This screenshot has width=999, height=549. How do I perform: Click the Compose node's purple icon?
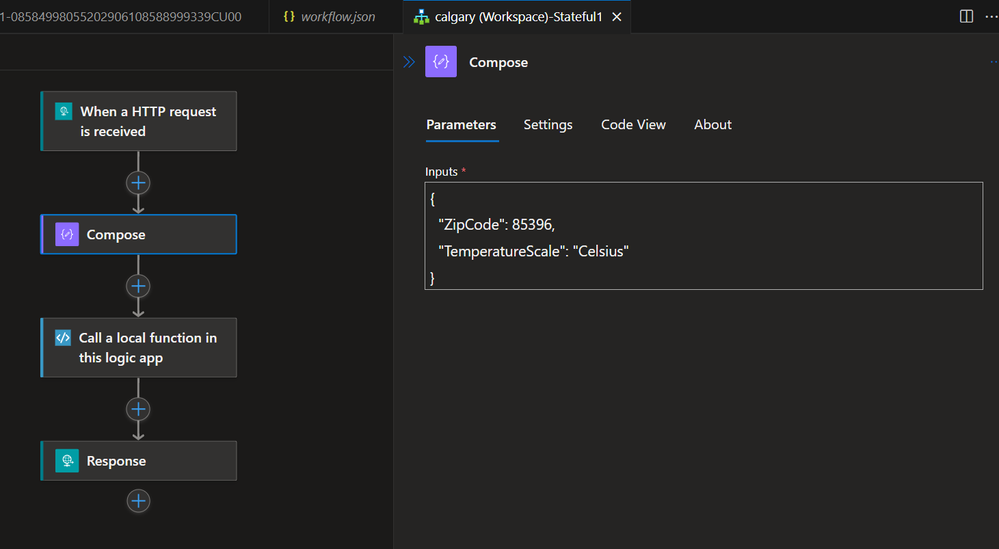tap(67, 234)
